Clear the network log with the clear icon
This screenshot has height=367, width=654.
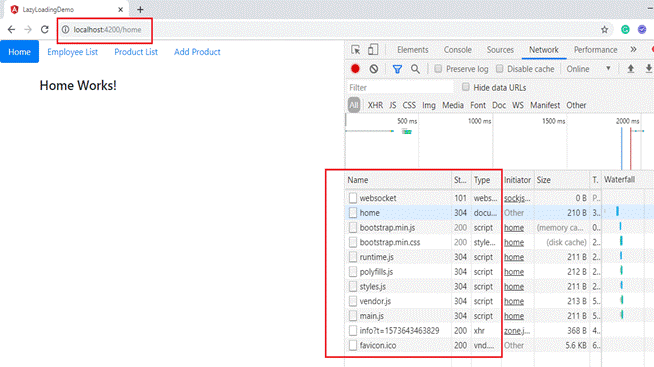pyautogui.click(x=374, y=69)
